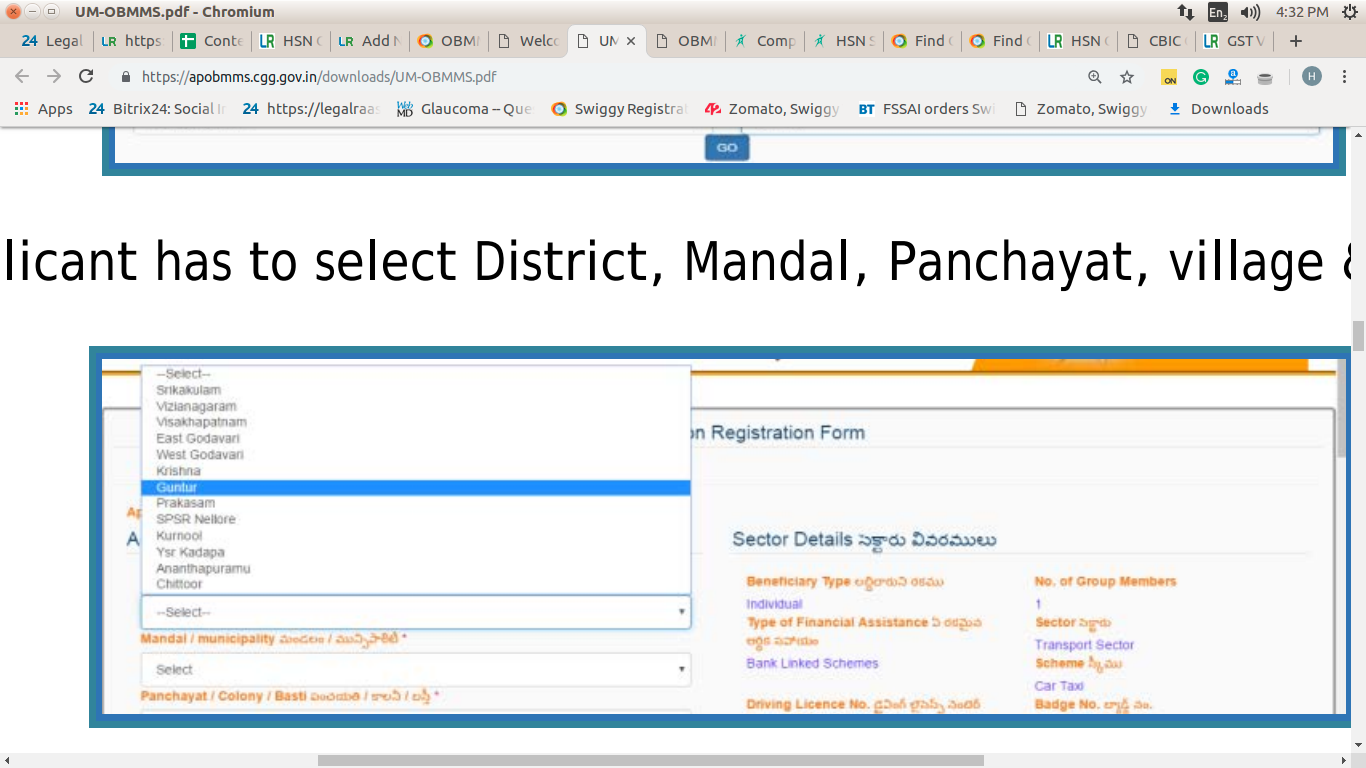Viewport: 1366px width, 768px height.
Task: Go back to the previous page
Action: [22, 76]
